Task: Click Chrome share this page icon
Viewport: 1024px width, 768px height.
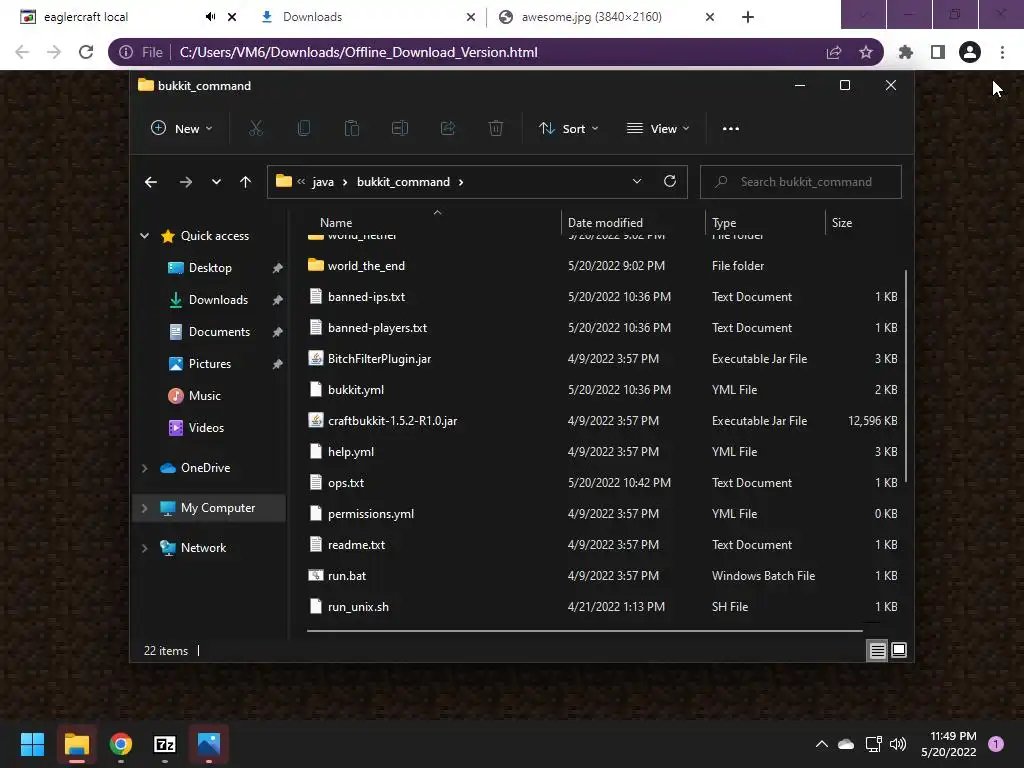Action: 834,52
